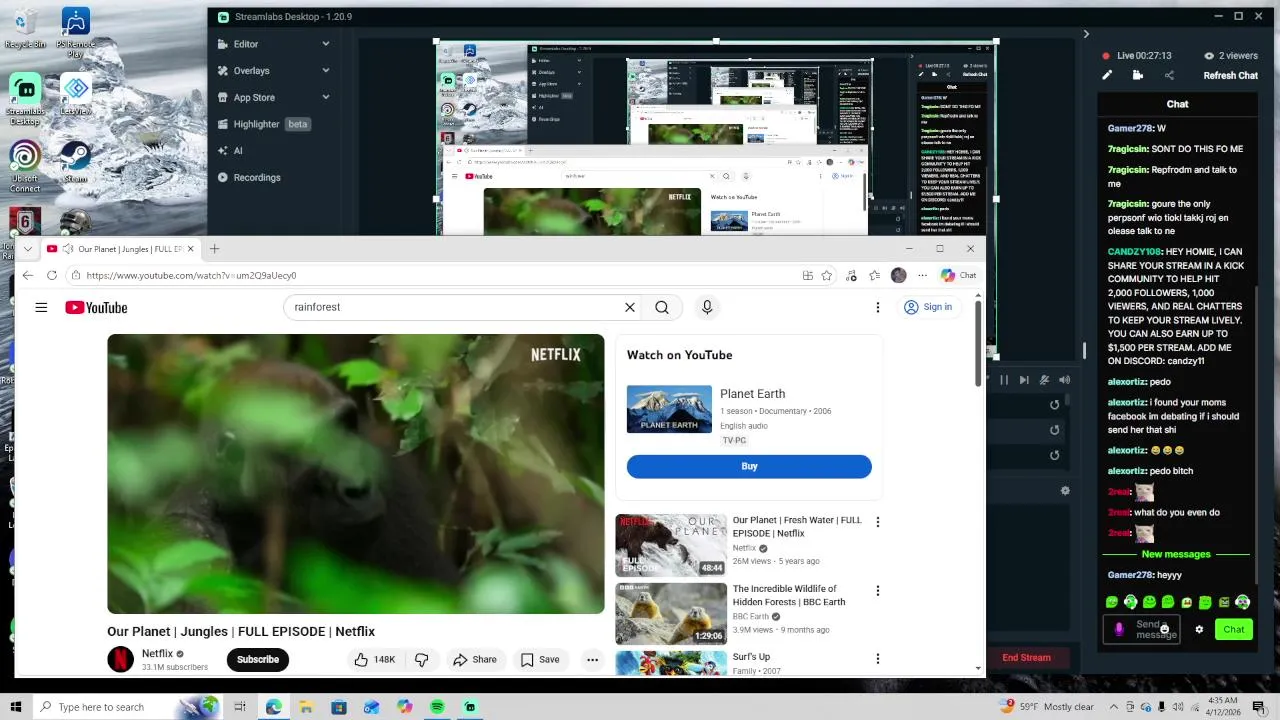Open options for Incredible Wildlife video
The image size is (1280, 720).
[878, 591]
